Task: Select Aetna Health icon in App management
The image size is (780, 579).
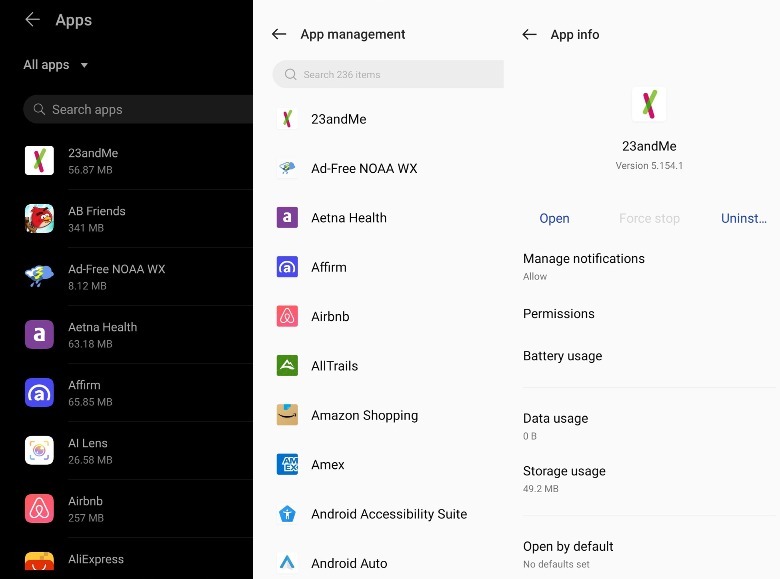Action: [x=287, y=217]
